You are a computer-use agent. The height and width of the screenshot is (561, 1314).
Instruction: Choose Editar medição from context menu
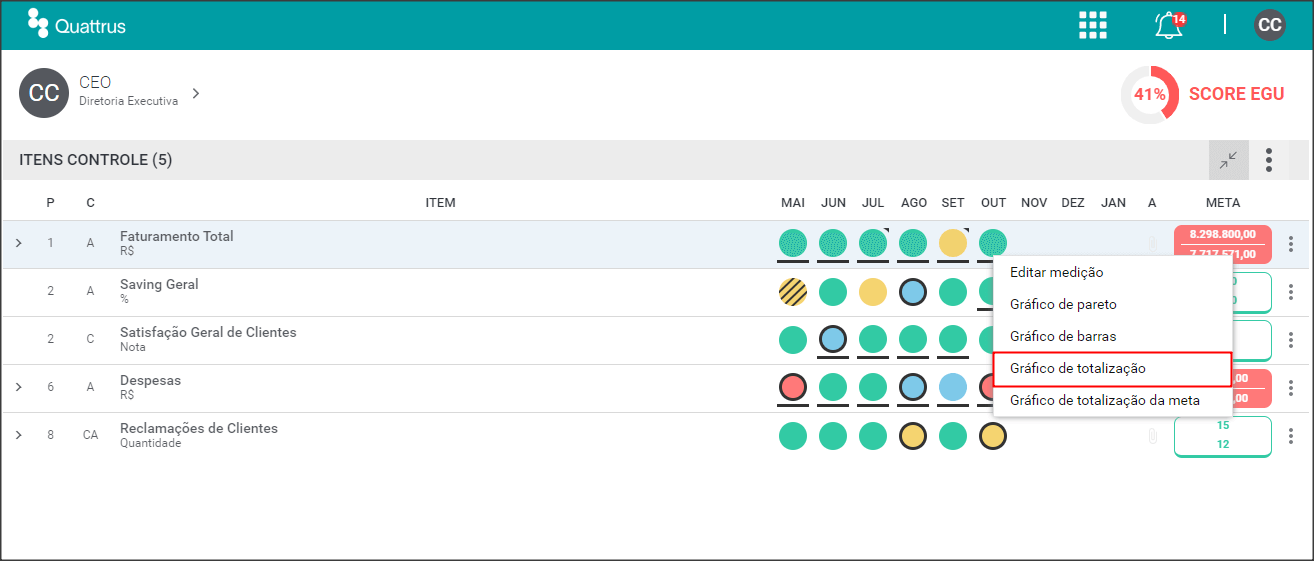point(1112,272)
